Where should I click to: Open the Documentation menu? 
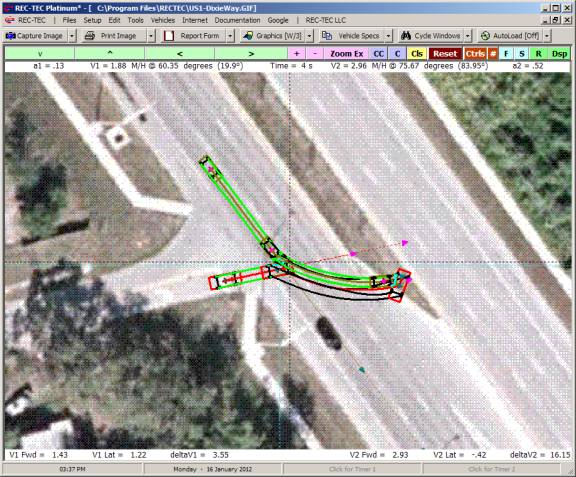237,20
